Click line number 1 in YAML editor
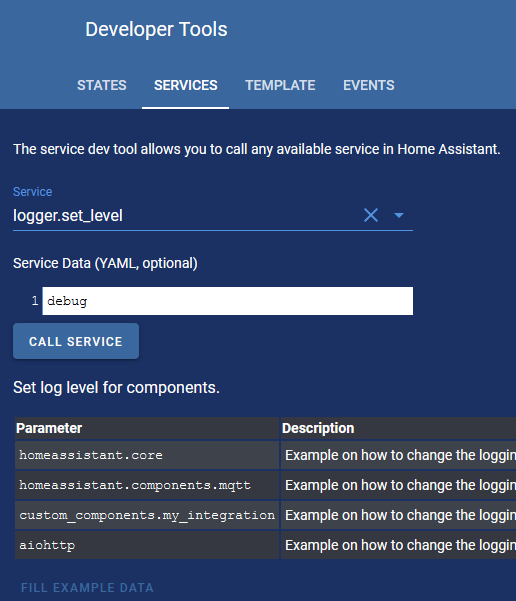 click(x=35, y=300)
